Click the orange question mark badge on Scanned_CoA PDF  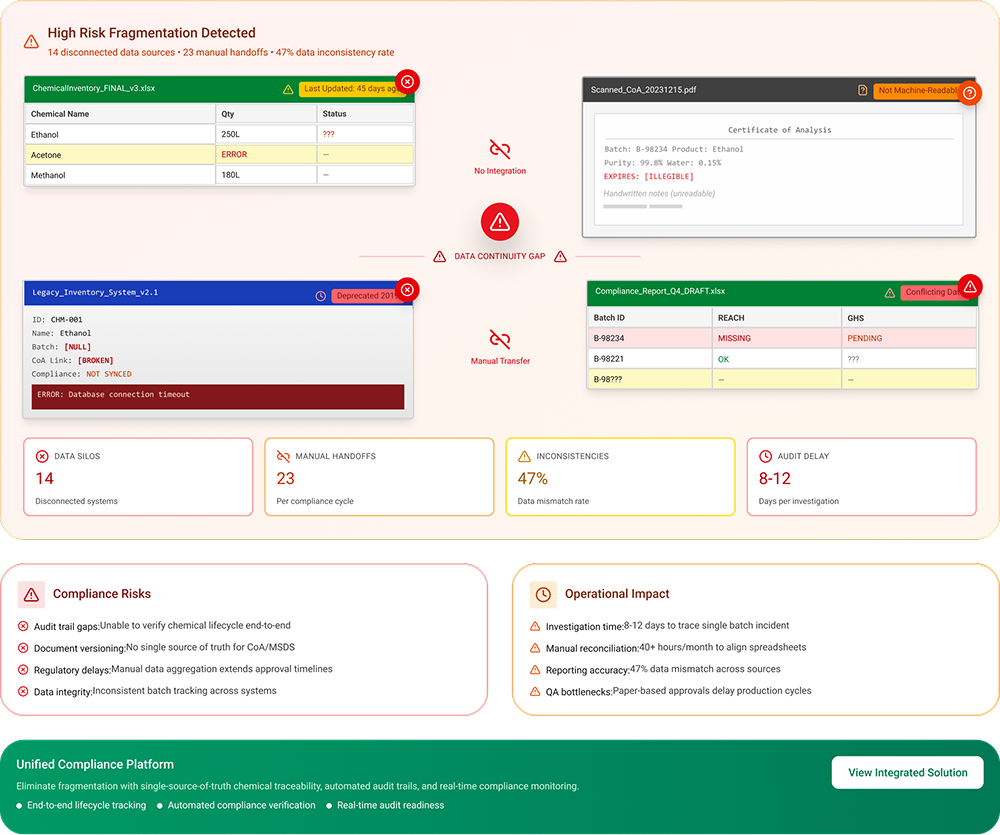pos(968,92)
